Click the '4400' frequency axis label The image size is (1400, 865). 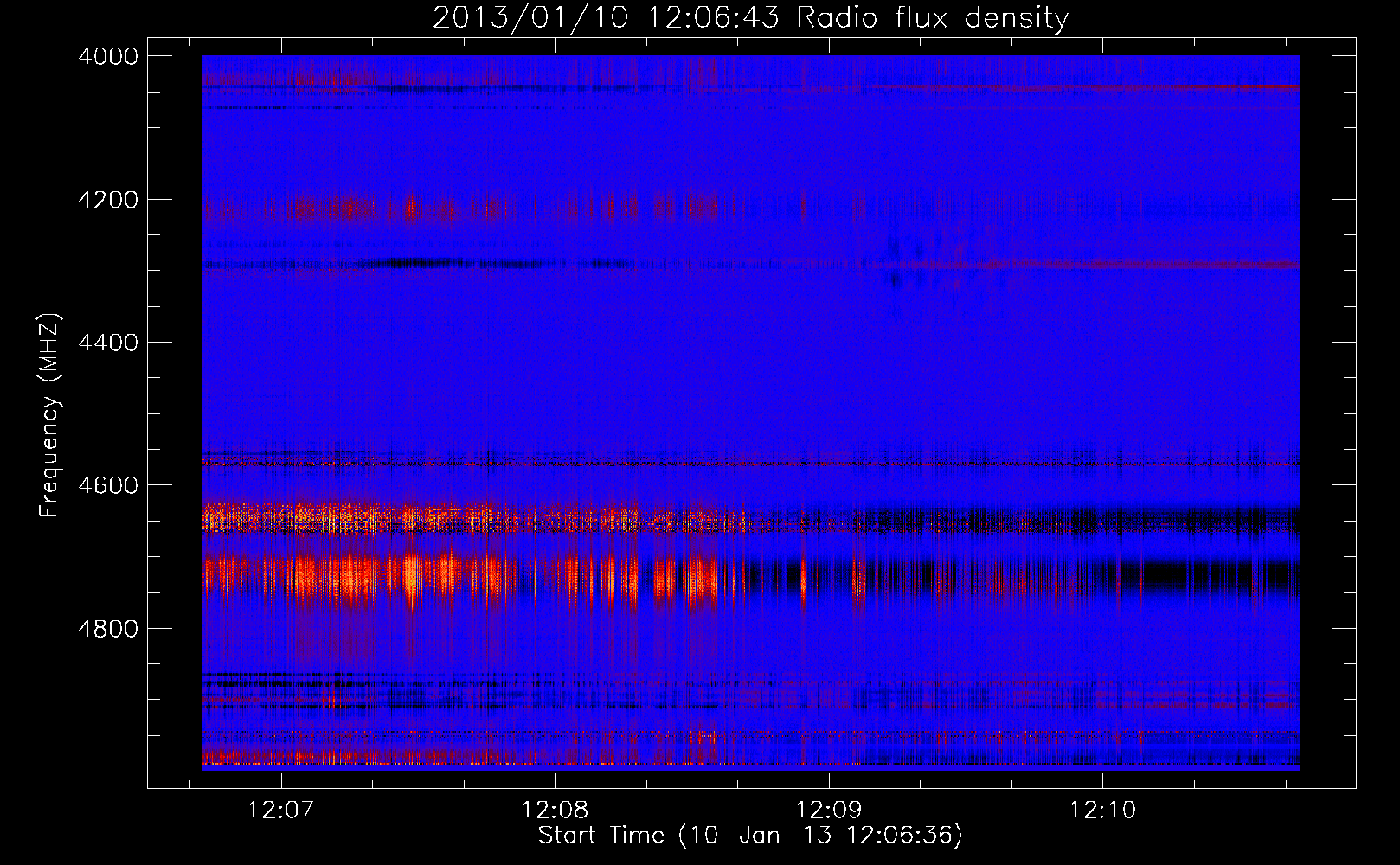point(108,343)
